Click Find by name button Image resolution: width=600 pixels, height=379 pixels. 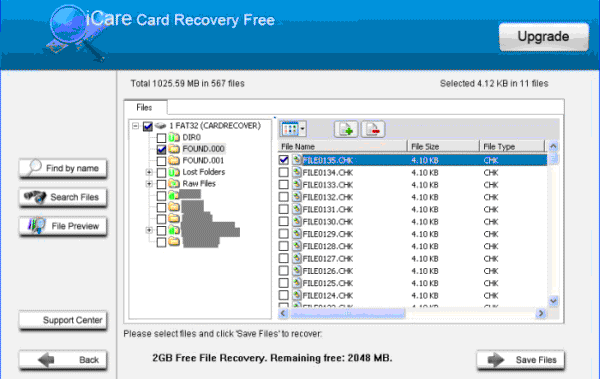(63, 168)
